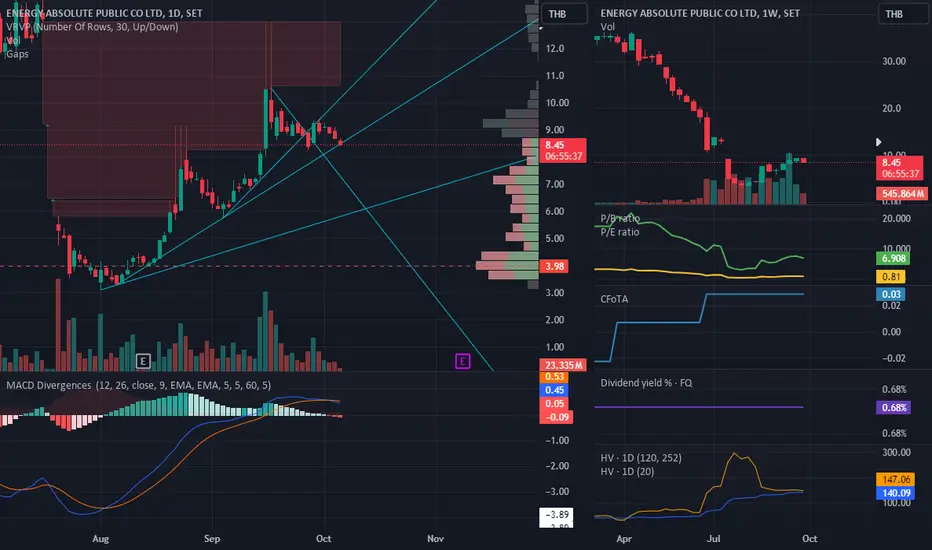Screen dimensions: 932x550
Task: Click the Aug label on daily time axis
Action: (100, 539)
